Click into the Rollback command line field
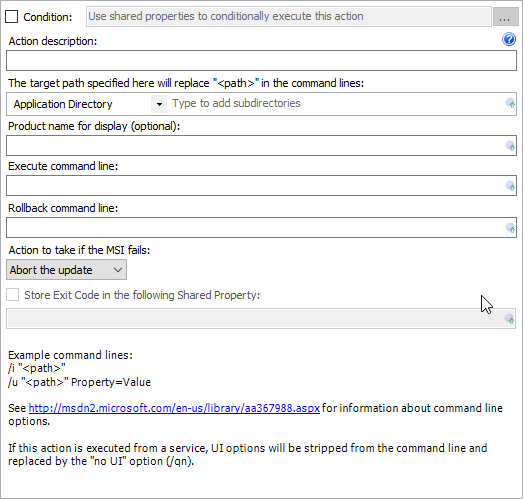Image resolution: width=523 pixels, height=499 pixels. [x=262, y=227]
